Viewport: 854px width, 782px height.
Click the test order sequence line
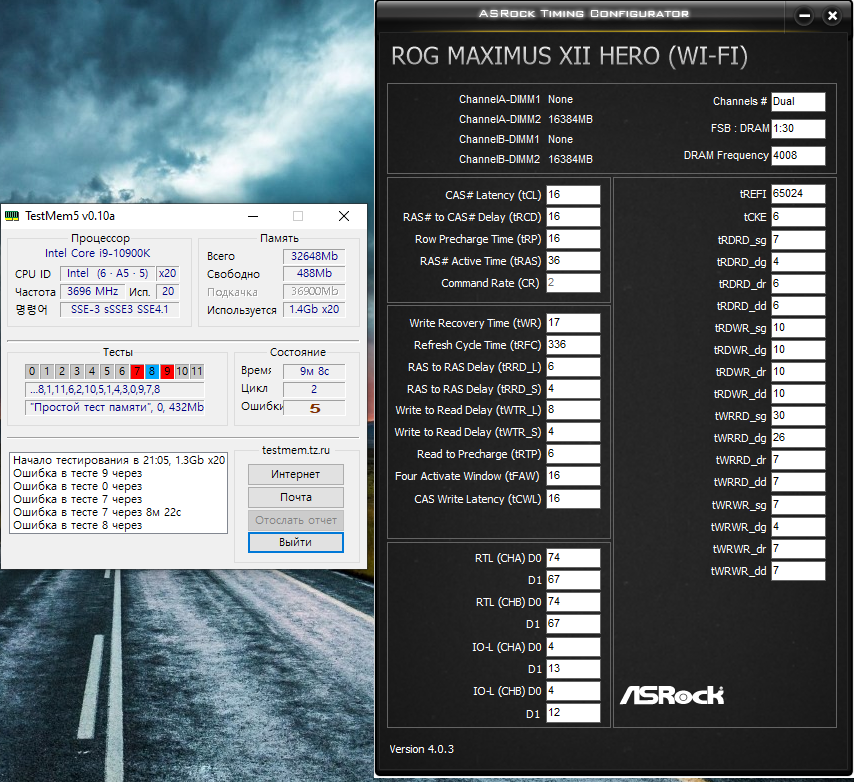pyautogui.click(x=115, y=389)
